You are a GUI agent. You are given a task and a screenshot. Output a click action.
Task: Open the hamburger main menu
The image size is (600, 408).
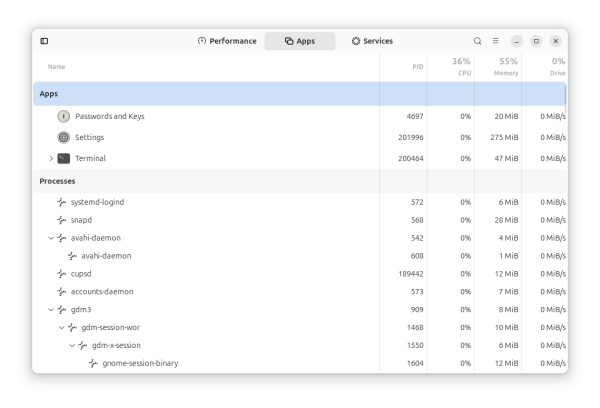click(x=495, y=41)
